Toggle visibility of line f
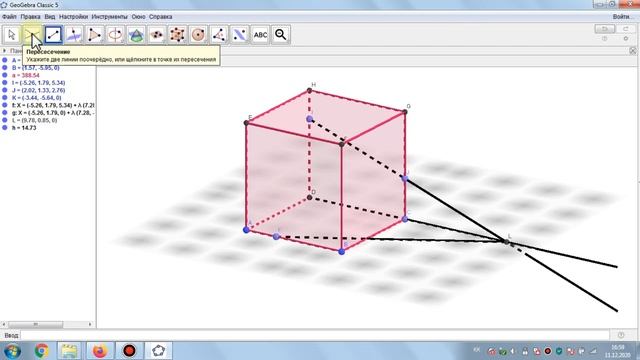This screenshot has height=360, width=640. (5, 105)
